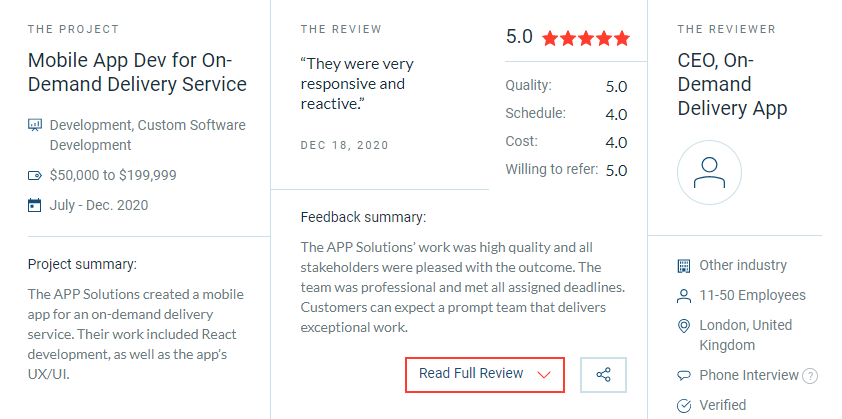
Task: Click the presentation icon beside Development services
Action: click(34, 126)
